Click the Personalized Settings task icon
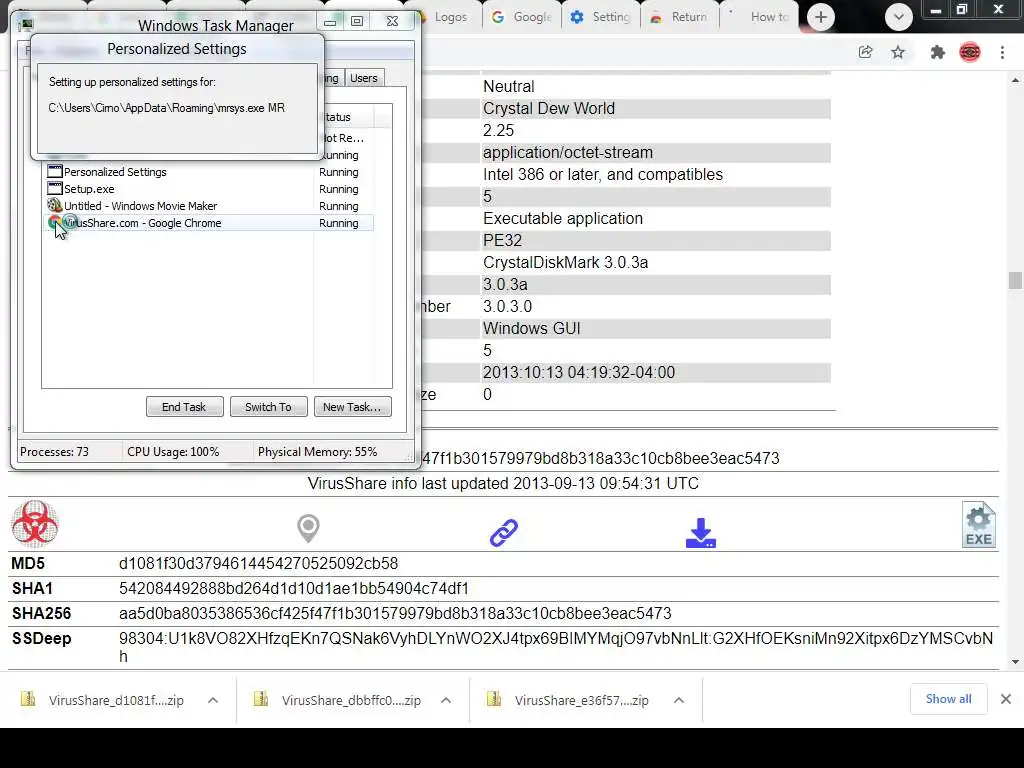The image size is (1024, 768). (55, 172)
